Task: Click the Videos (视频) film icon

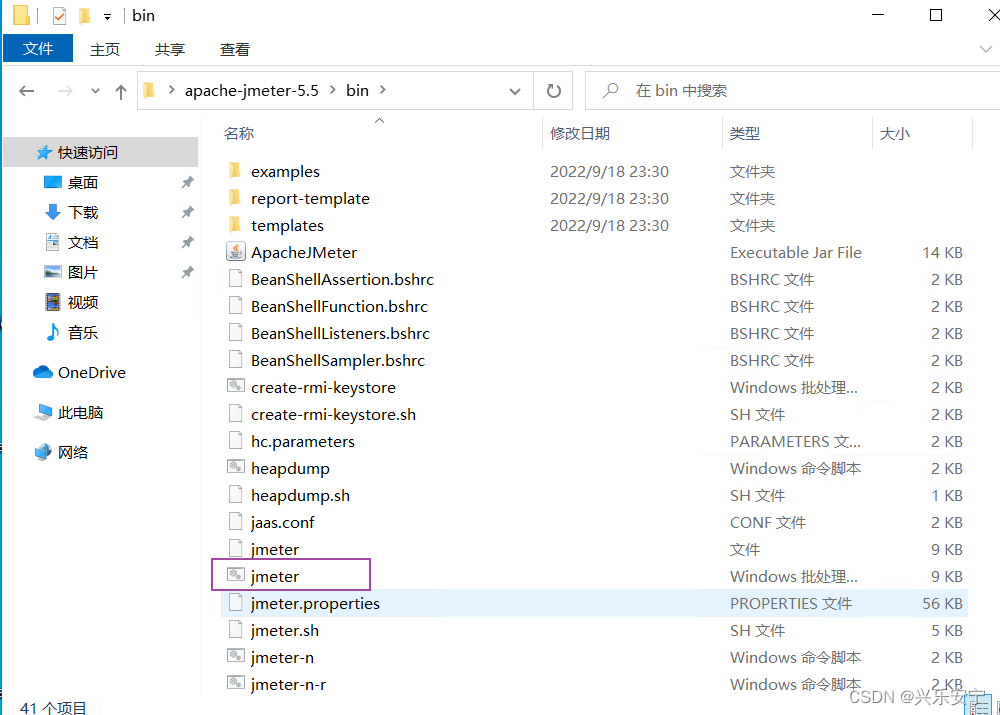Action: coord(52,302)
